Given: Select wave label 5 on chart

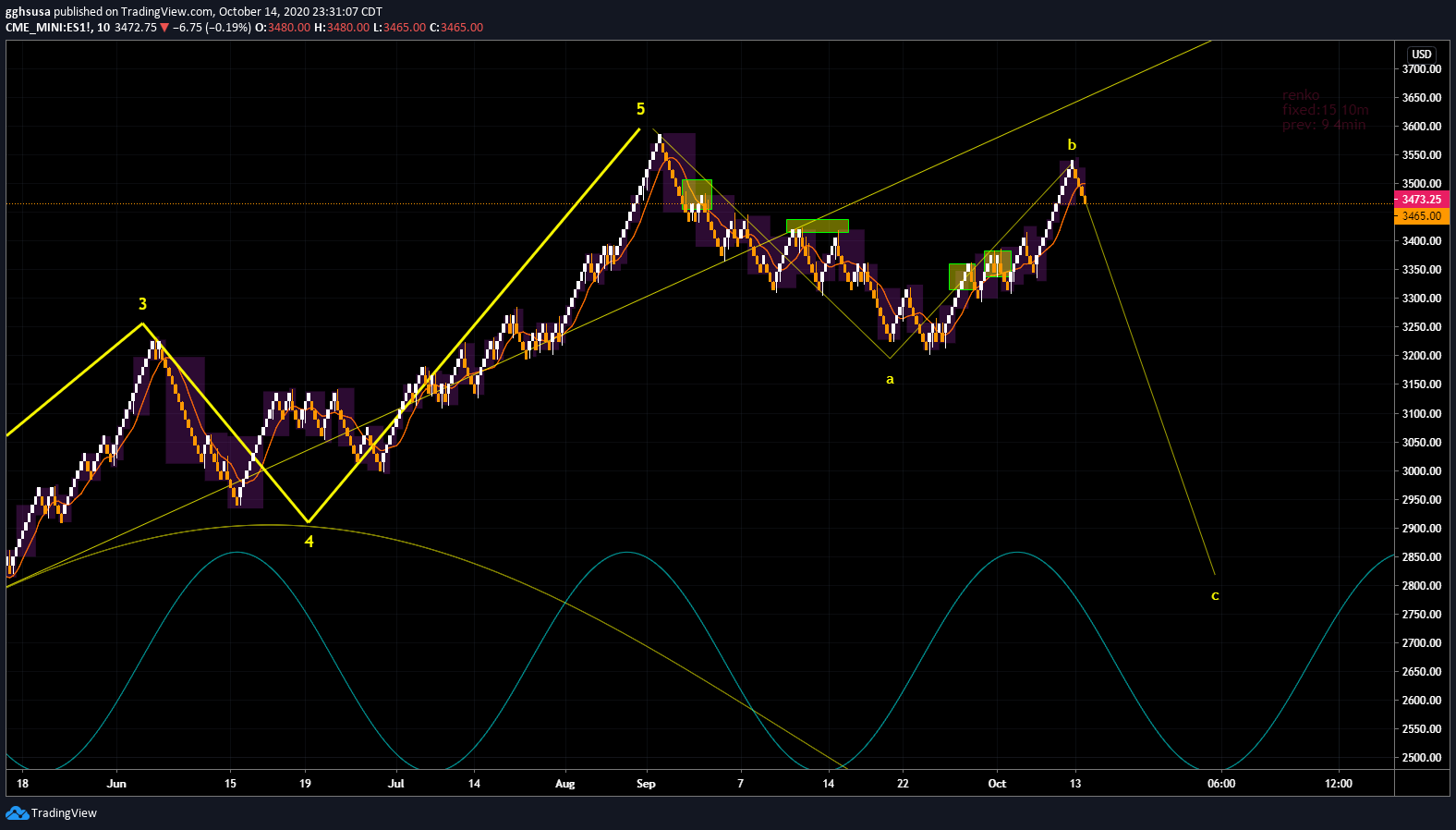Looking at the screenshot, I should (x=640, y=109).
